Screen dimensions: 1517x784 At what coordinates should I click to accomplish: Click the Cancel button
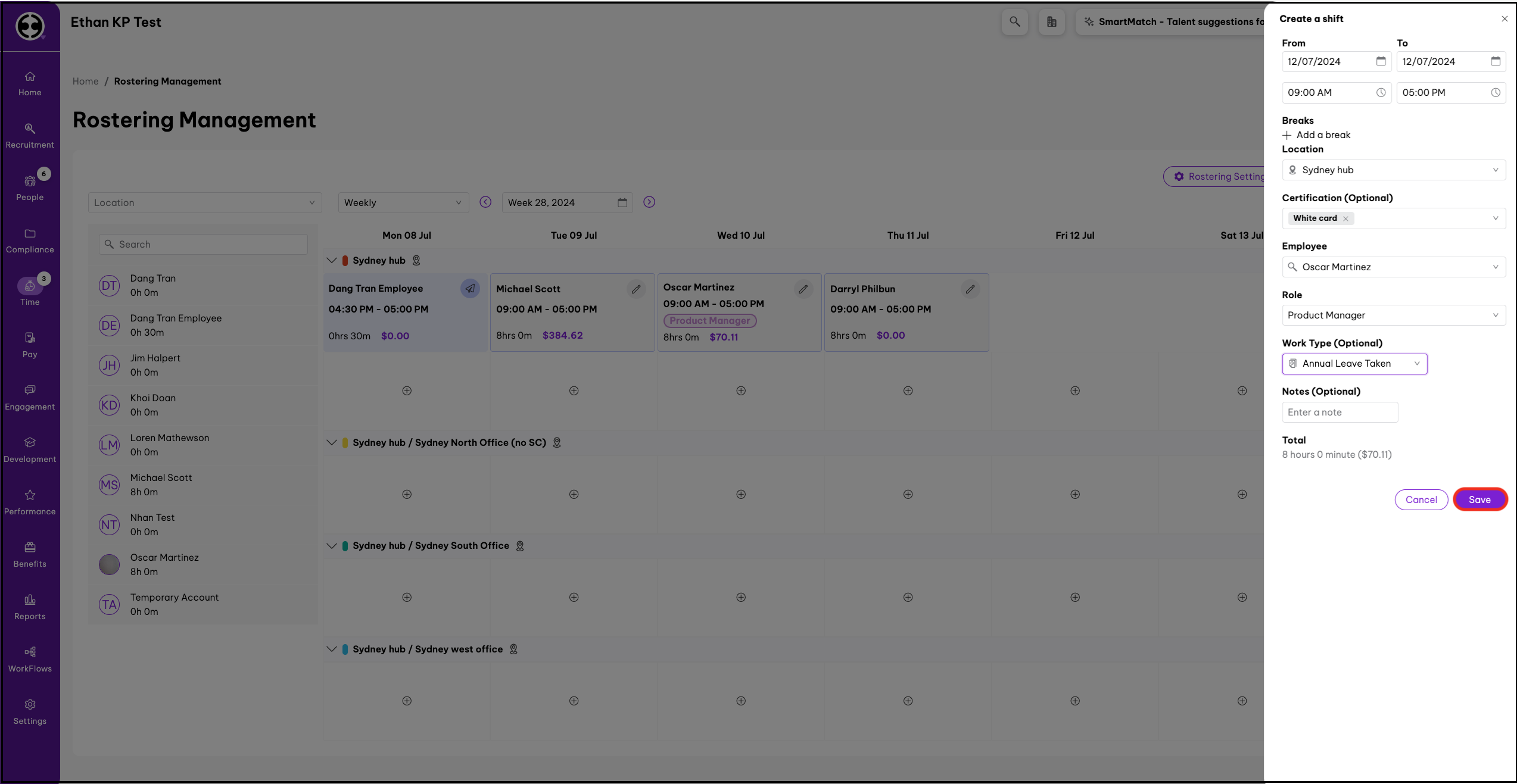click(x=1421, y=499)
